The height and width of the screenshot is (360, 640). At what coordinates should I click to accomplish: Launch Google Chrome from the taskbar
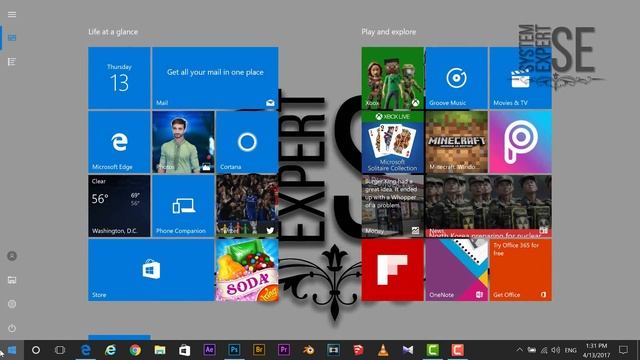click(135, 350)
